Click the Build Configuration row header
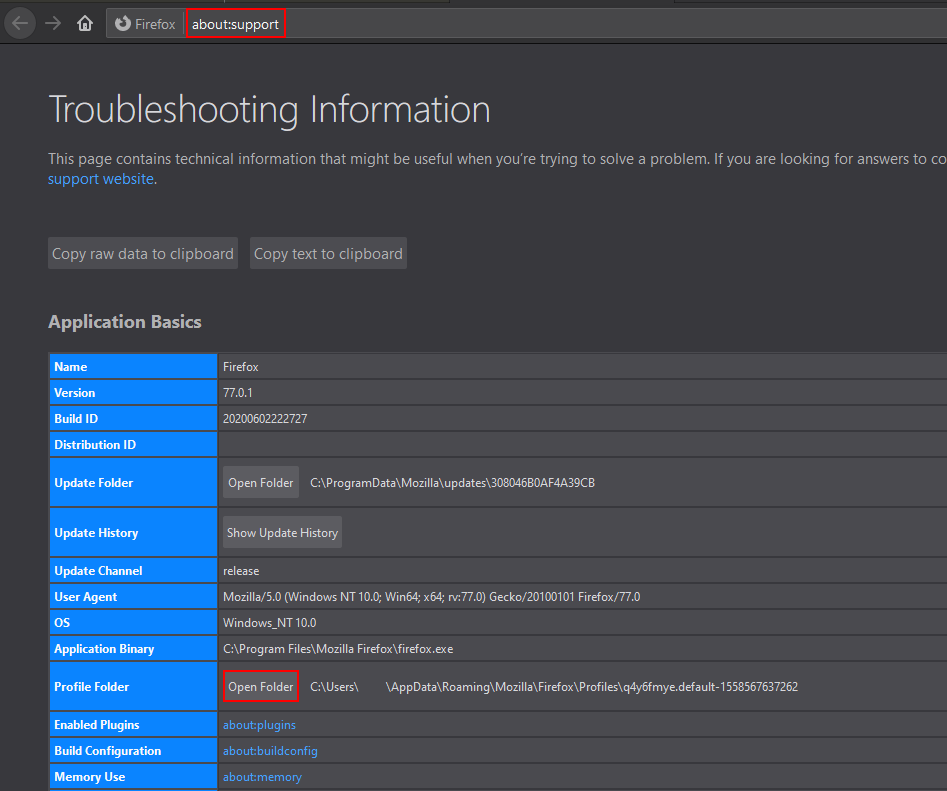 [133, 751]
